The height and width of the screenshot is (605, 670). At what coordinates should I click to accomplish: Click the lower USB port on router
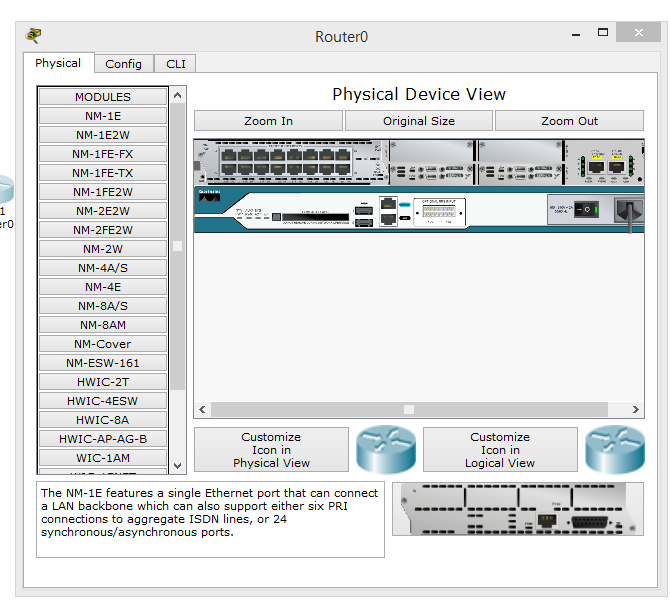click(x=364, y=223)
